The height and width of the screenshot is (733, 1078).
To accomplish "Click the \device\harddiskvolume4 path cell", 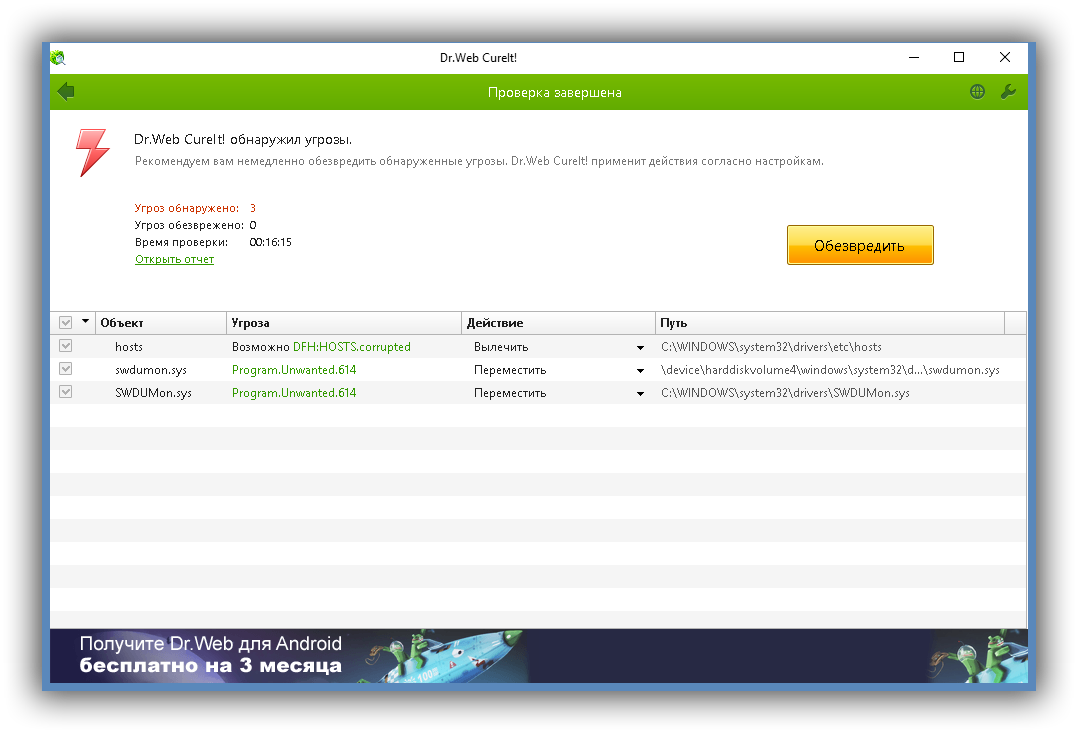I will [x=830, y=370].
